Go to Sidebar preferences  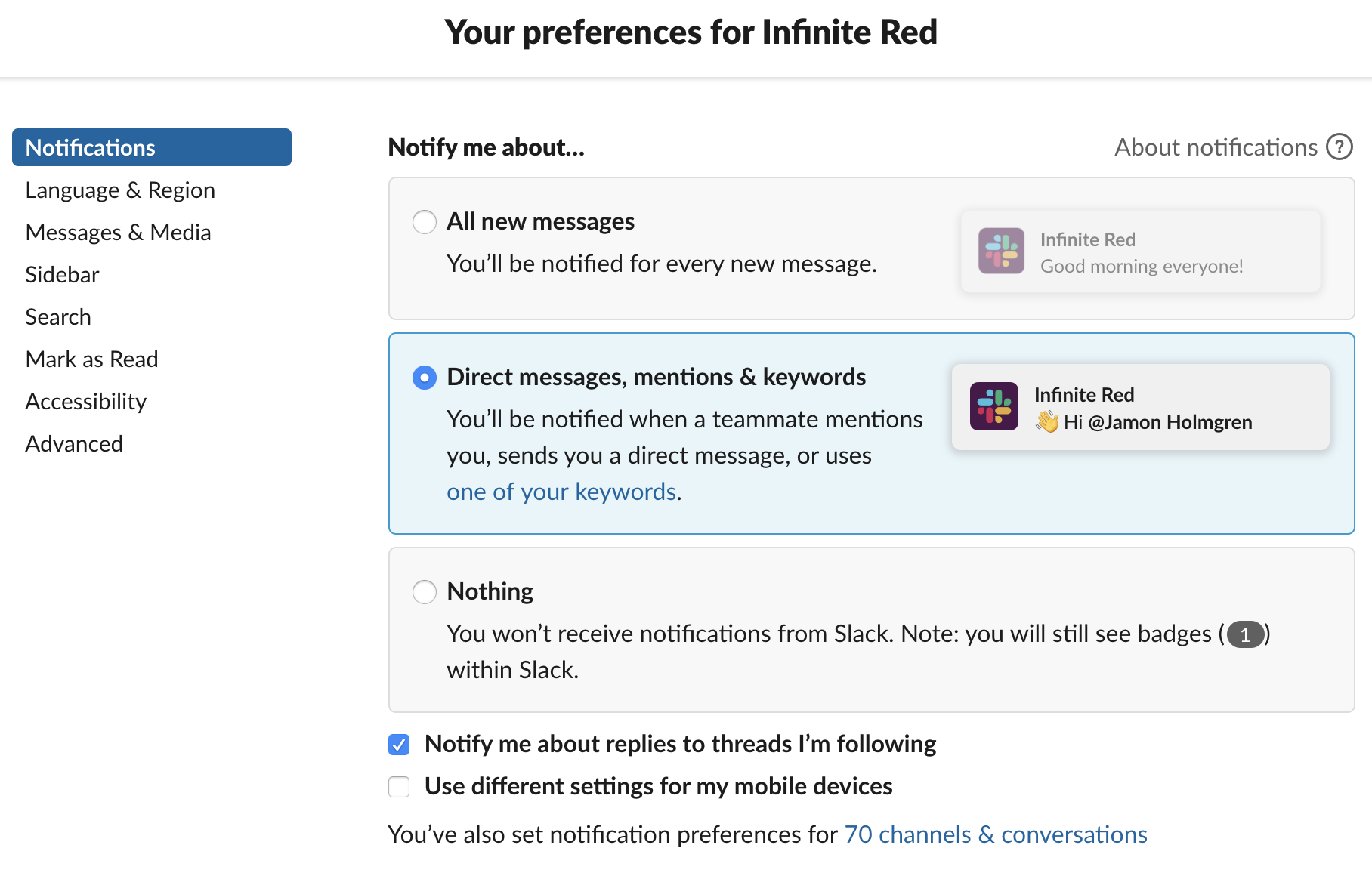62,275
